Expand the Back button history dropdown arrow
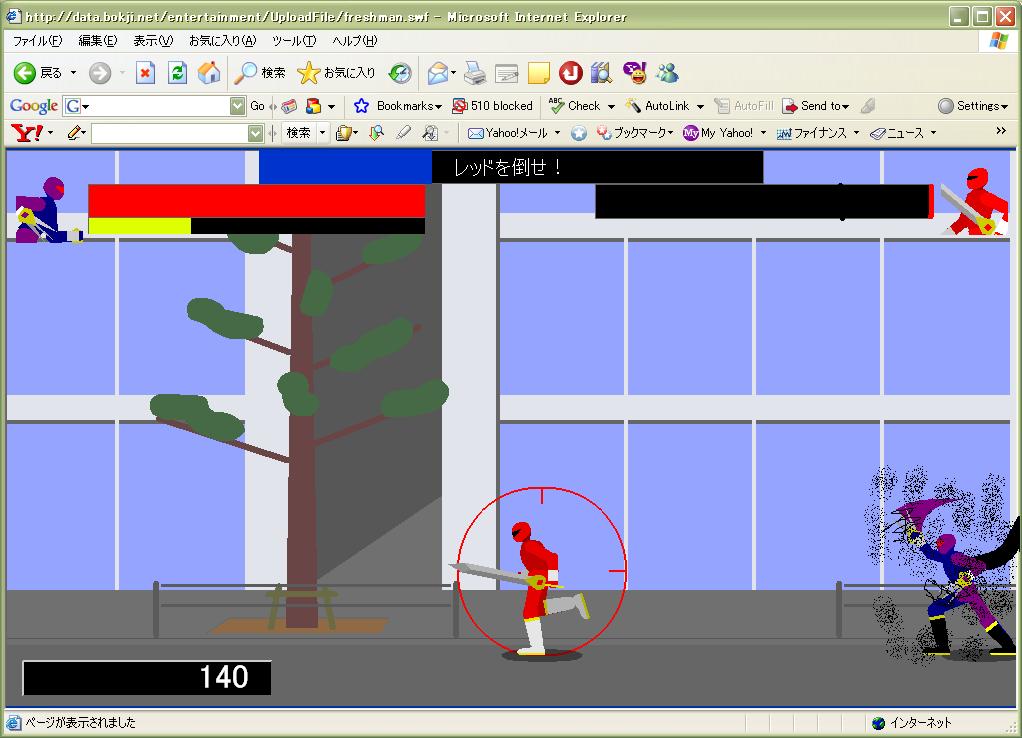Viewport: 1022px width, 738px height. (73, 73)
